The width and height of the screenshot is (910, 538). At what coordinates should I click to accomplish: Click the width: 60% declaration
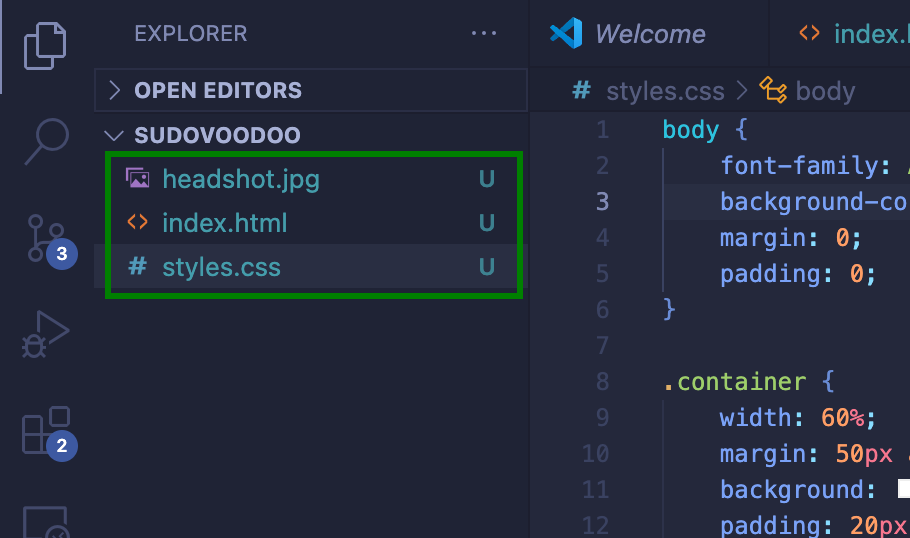point(797,418)
